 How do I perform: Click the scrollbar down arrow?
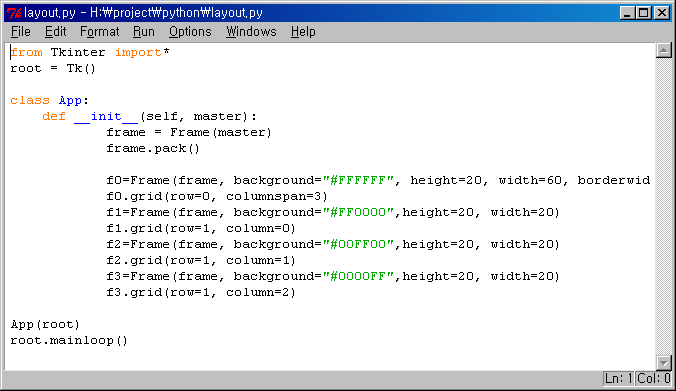(663, 363)
